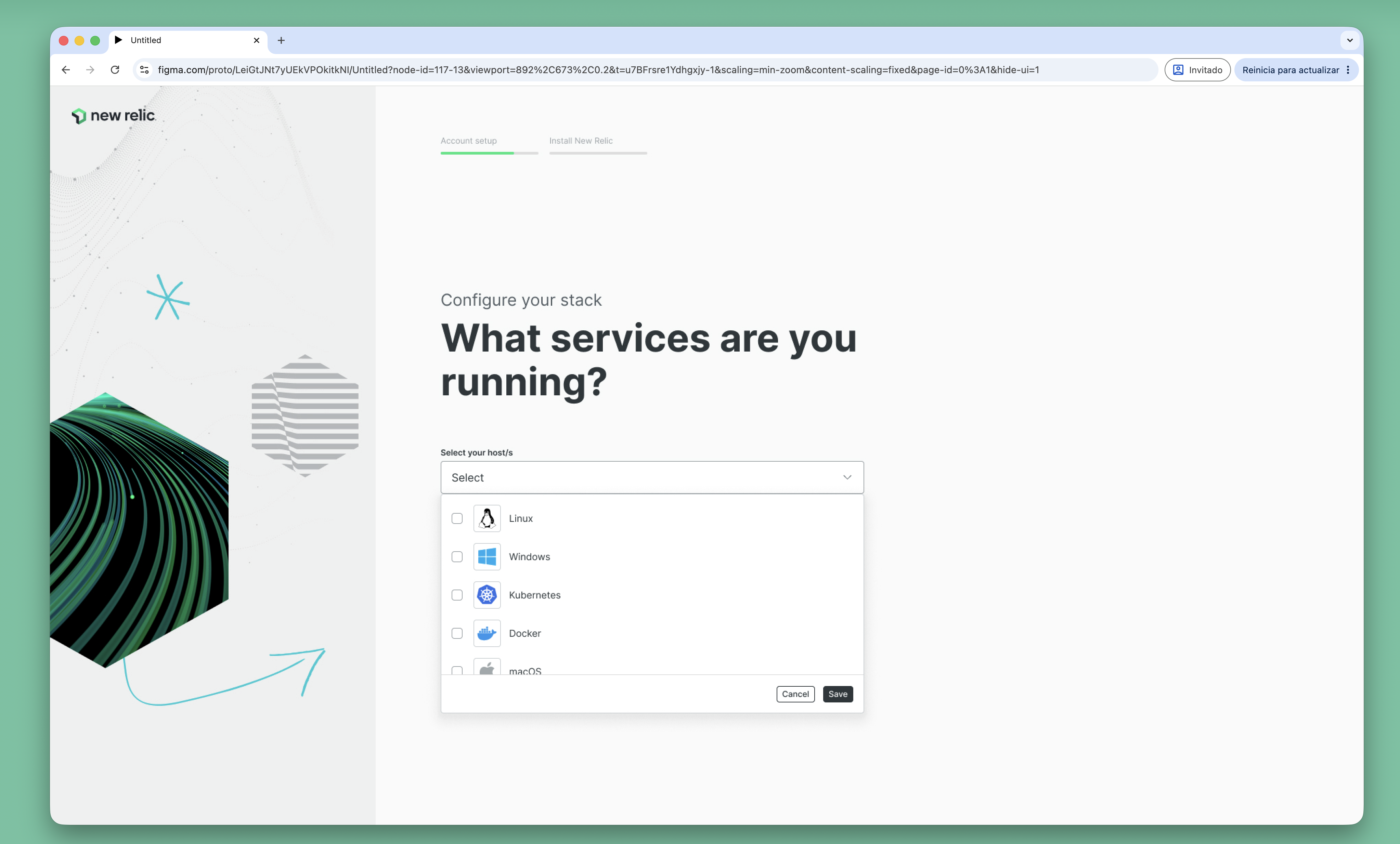This screenshot has width=1400, height=844.
Task: Click the Linux penguin icon
Action: pyautogui.click(x=487, y=518)
